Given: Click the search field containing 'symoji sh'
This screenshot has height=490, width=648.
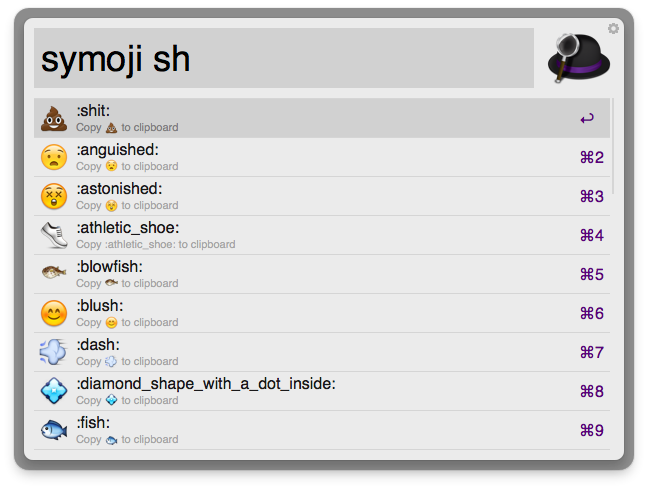Looking at the screenshot, I should [283, 59].
